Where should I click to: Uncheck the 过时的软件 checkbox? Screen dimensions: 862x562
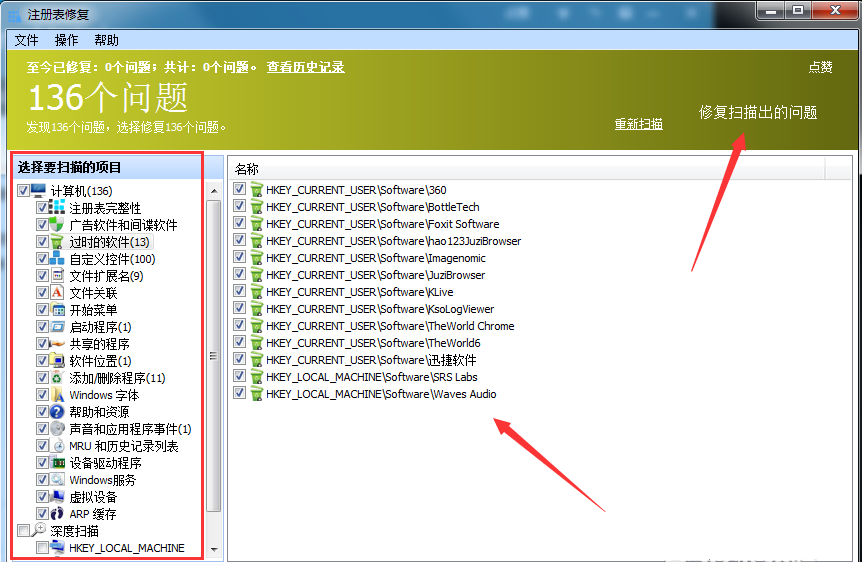[x=42, y=242]
